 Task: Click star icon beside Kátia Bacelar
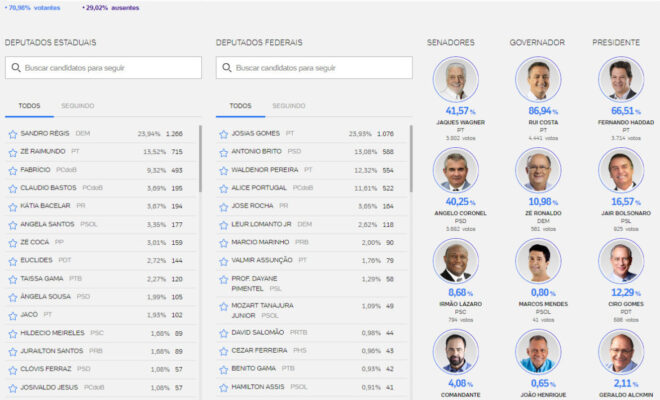pyautogui.click(x=12, y=206)
